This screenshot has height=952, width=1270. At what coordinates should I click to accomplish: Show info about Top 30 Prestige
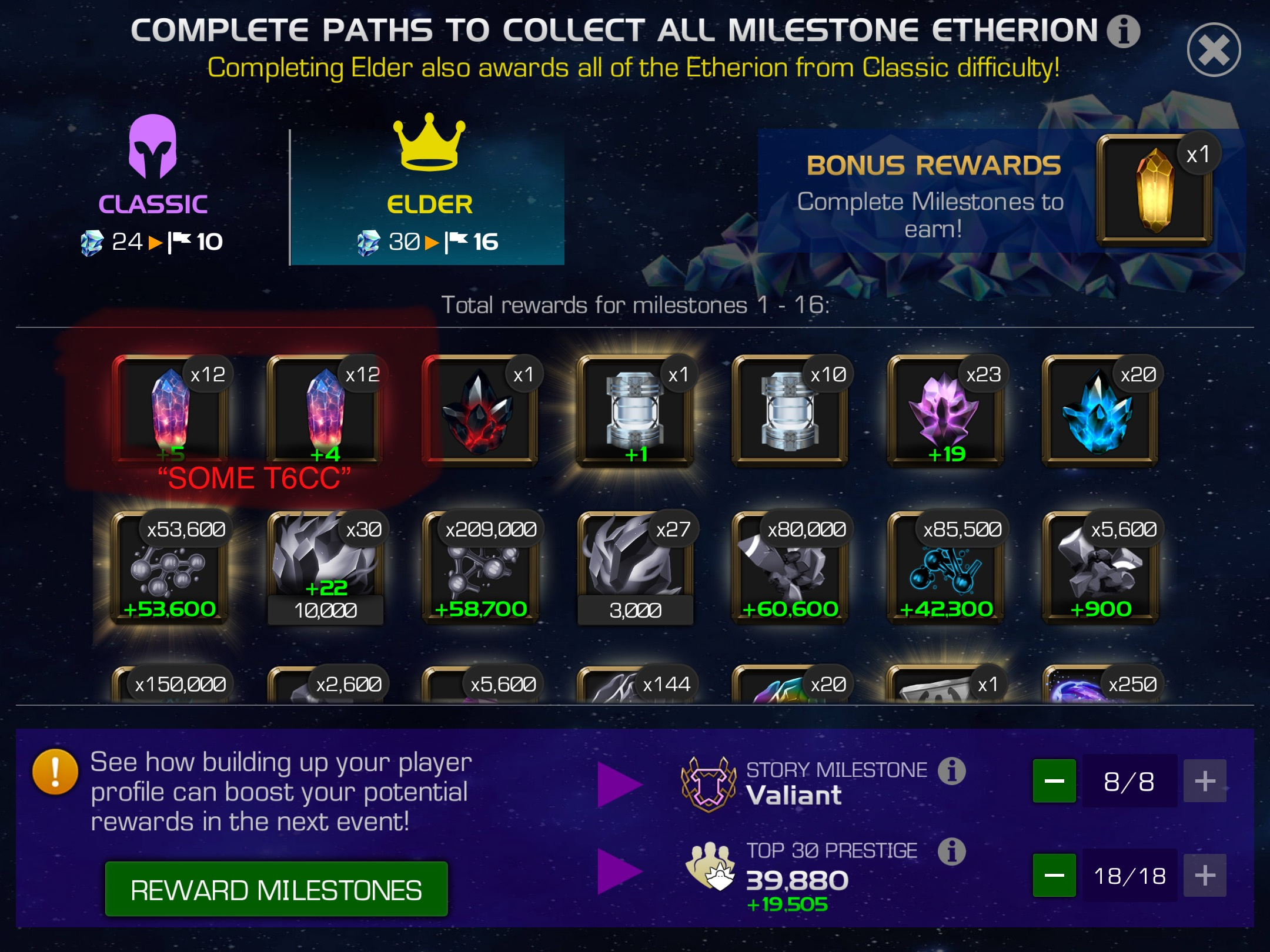[x=951, y=851]
